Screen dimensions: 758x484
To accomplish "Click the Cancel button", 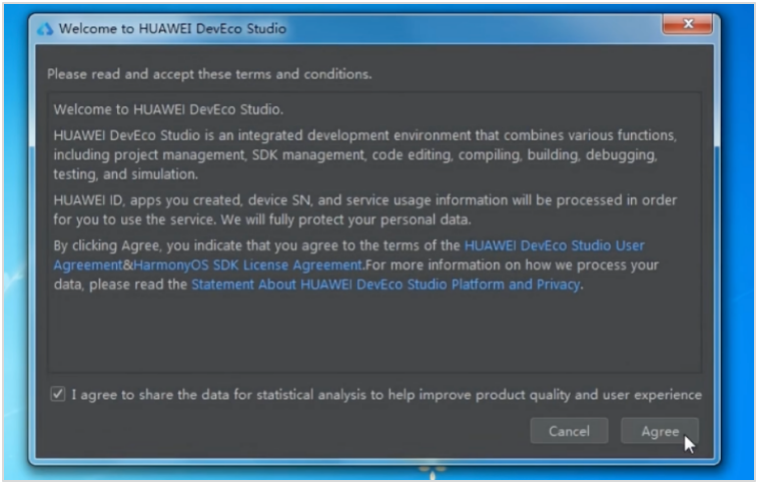I will tap(569, 431).
